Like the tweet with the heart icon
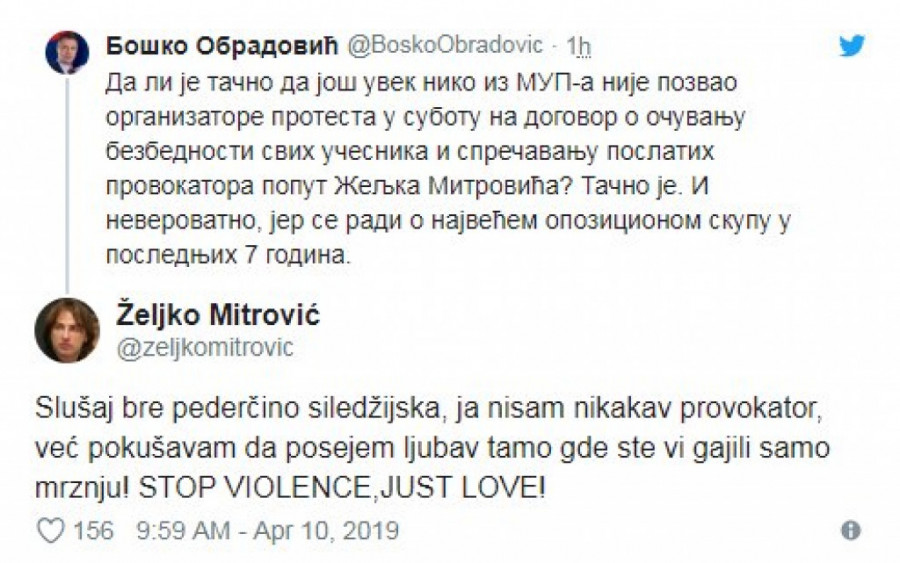The image size is (900, 563). tap(49, 529)
